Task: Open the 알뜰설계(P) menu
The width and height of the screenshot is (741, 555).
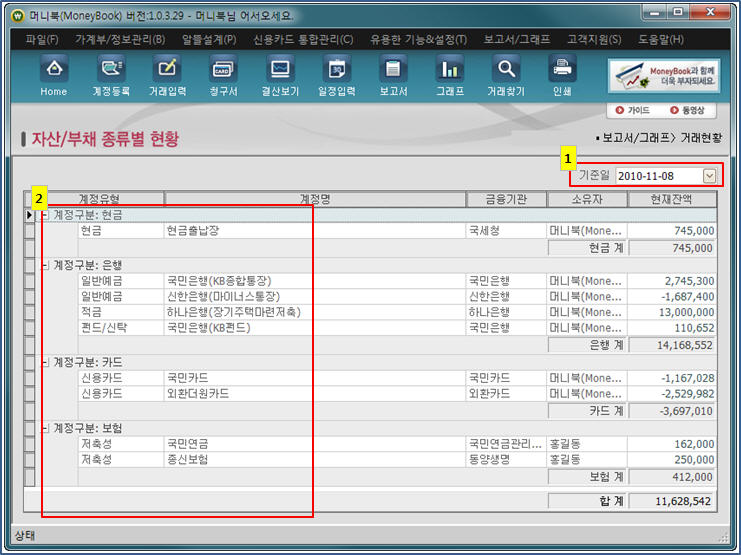Action: coord(209,40)
